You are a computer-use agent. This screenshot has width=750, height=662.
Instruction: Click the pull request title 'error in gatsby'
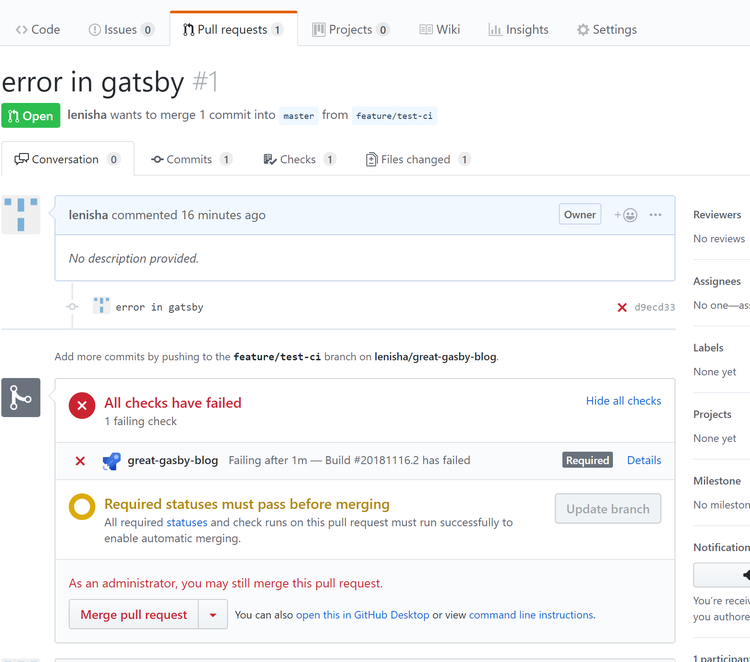93,82
